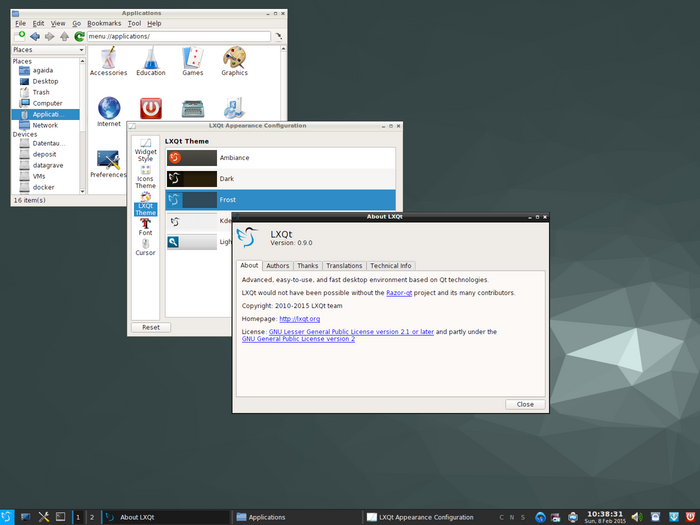Open the Tool menu

coord(134,23)
